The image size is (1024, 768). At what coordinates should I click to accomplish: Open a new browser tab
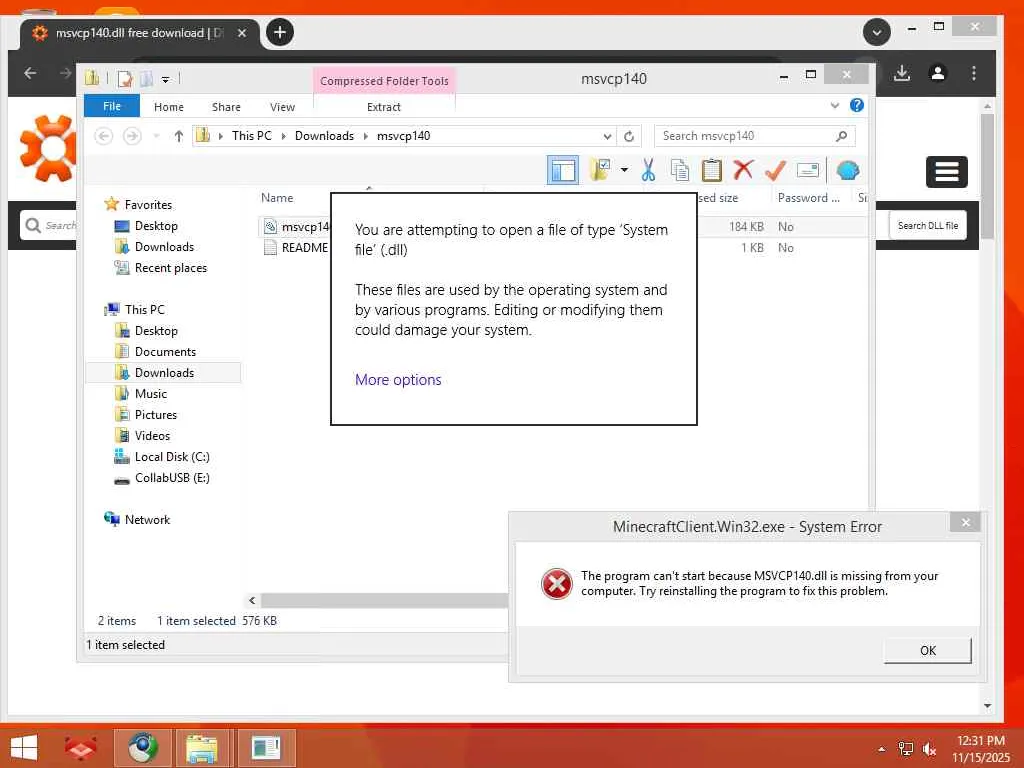[280, 32]
